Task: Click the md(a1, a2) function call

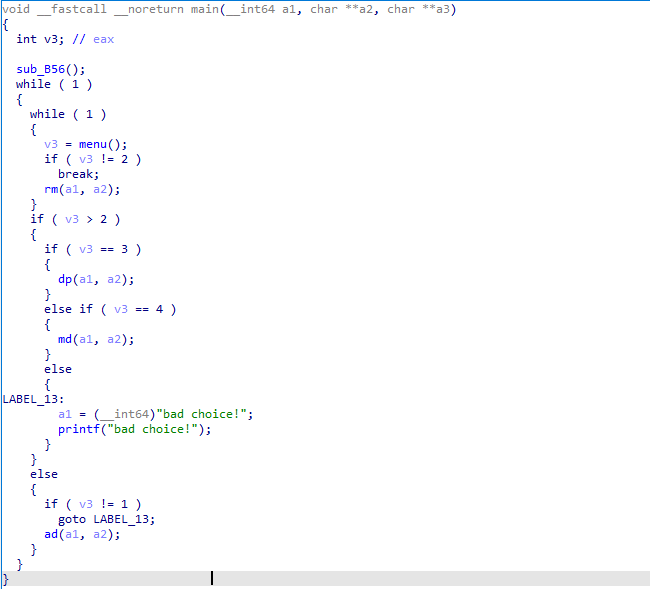Action: pos(96,339)
